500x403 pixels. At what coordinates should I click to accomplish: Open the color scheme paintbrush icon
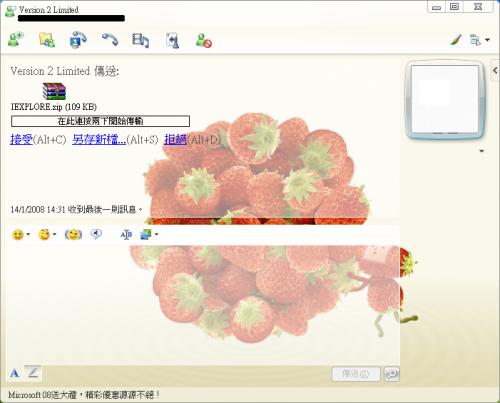click(x=456, y=40)
